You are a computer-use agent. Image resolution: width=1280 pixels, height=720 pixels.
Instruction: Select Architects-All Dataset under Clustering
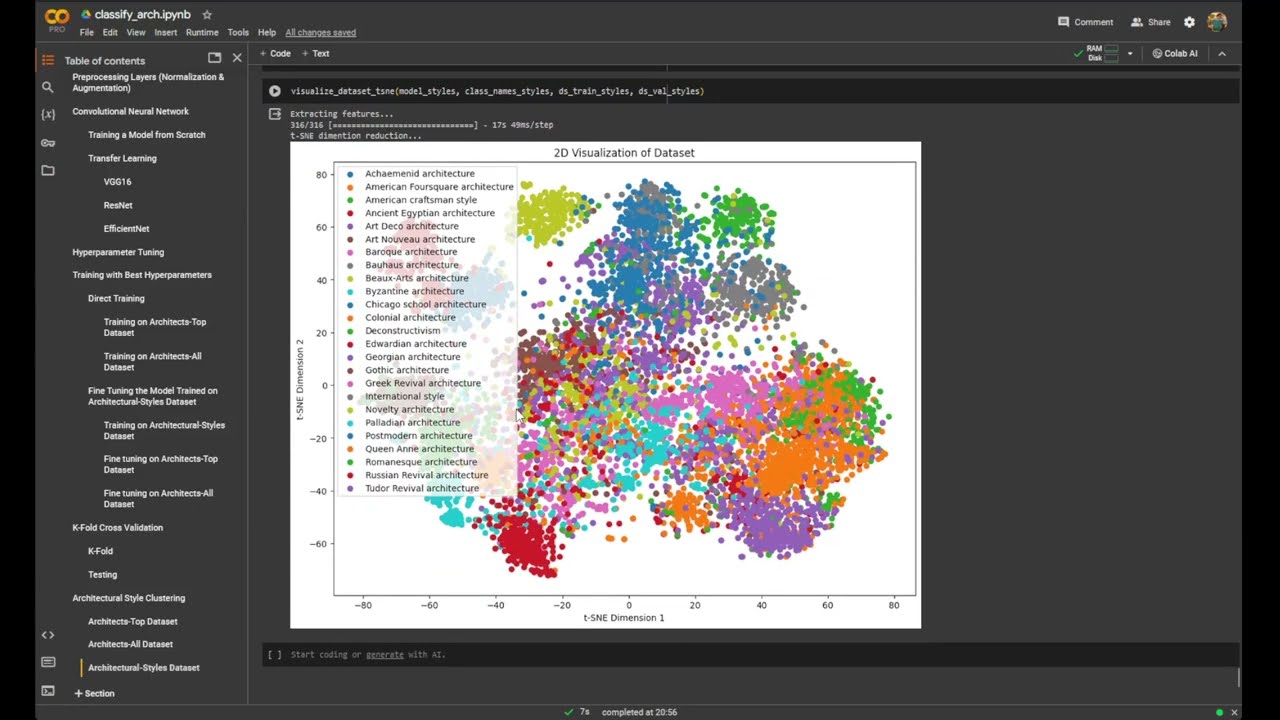click(x=130, y=644)
